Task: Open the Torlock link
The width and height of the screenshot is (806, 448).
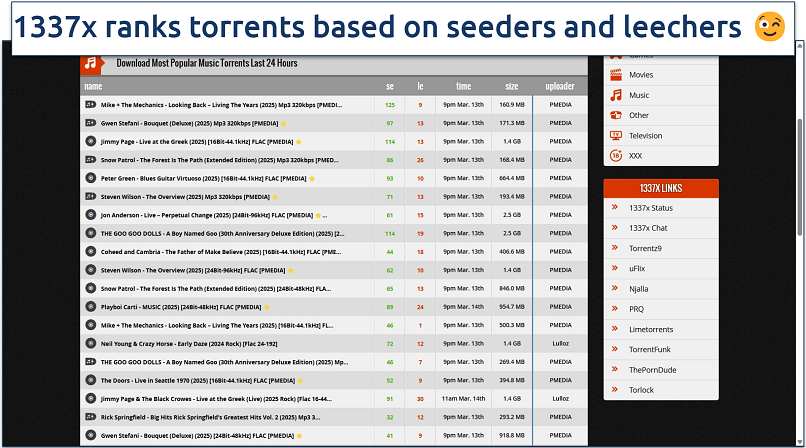Action: [x=642, y=390]
